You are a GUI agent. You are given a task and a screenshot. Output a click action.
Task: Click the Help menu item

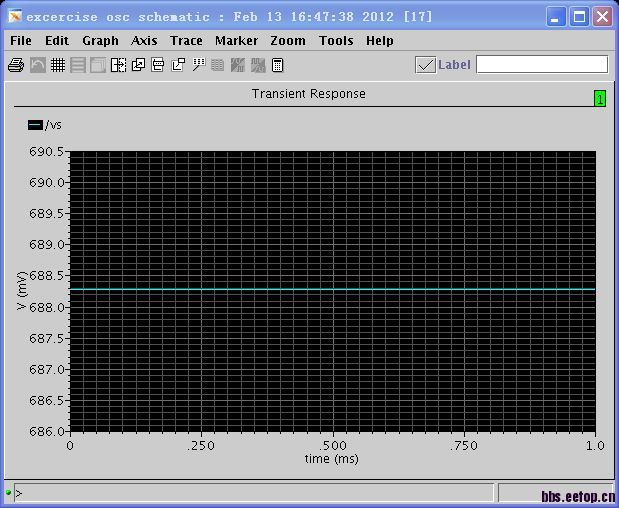pos(379,41)
